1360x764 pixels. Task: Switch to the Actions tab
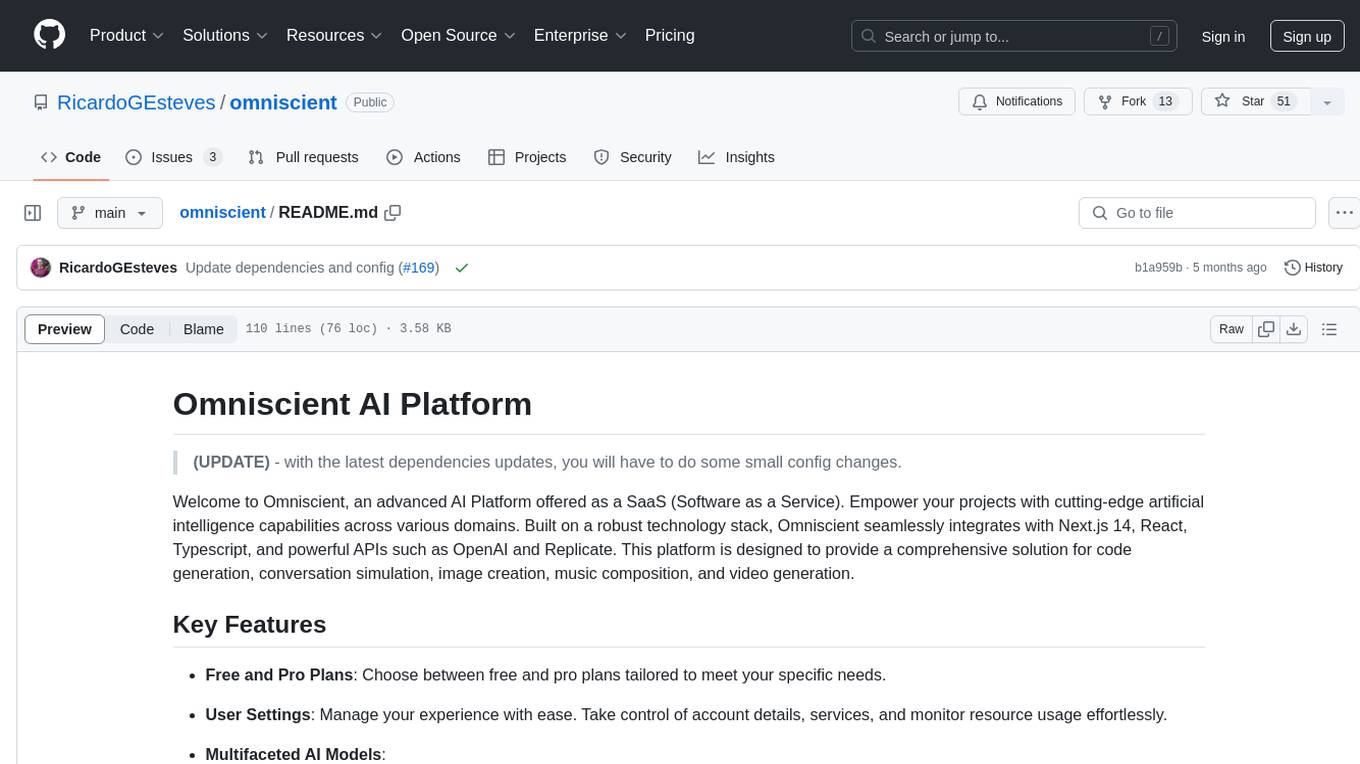423,157
